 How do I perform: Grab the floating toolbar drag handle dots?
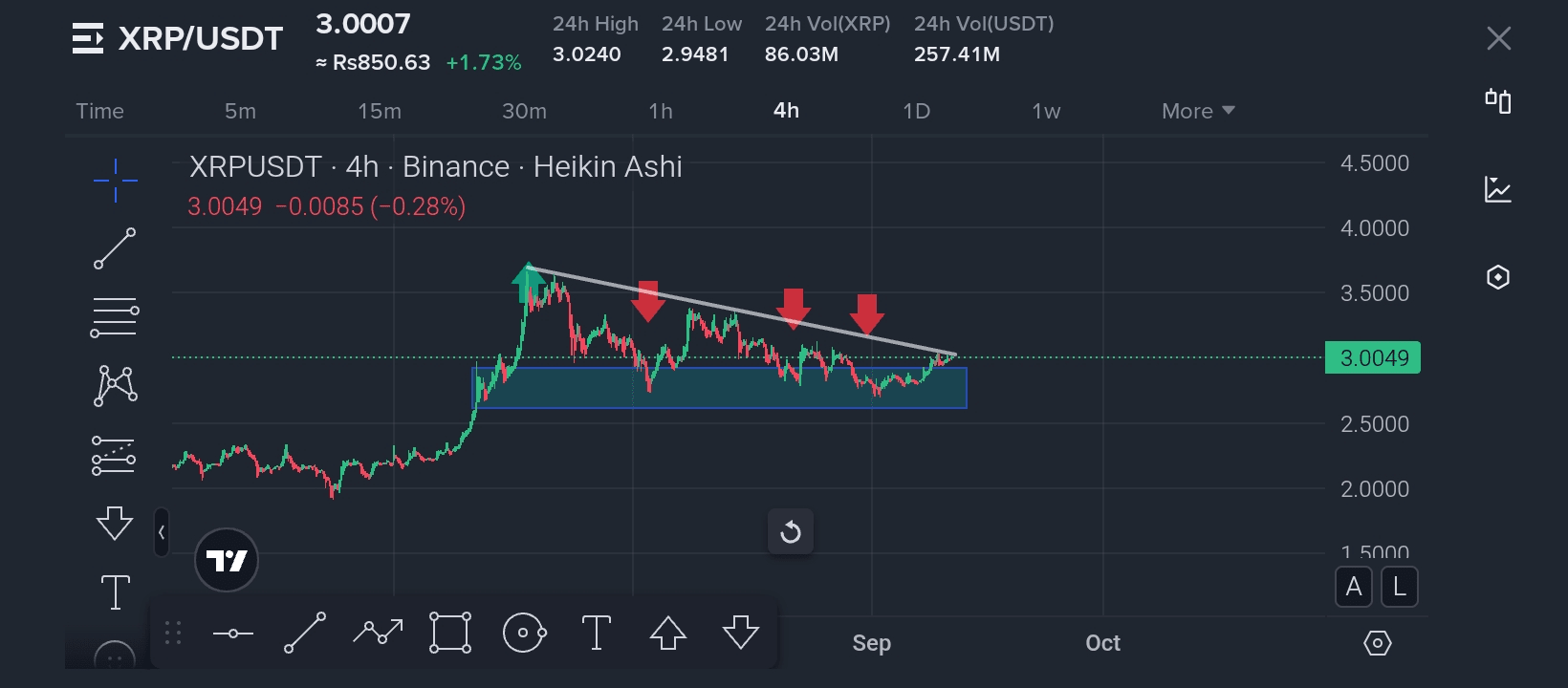(x=173, y=633)
